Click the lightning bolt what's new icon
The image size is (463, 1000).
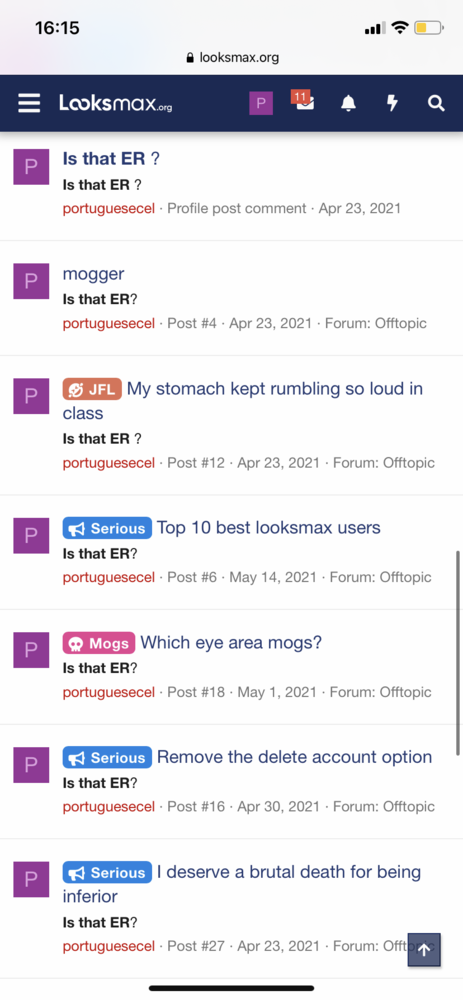tap(392, 103)
